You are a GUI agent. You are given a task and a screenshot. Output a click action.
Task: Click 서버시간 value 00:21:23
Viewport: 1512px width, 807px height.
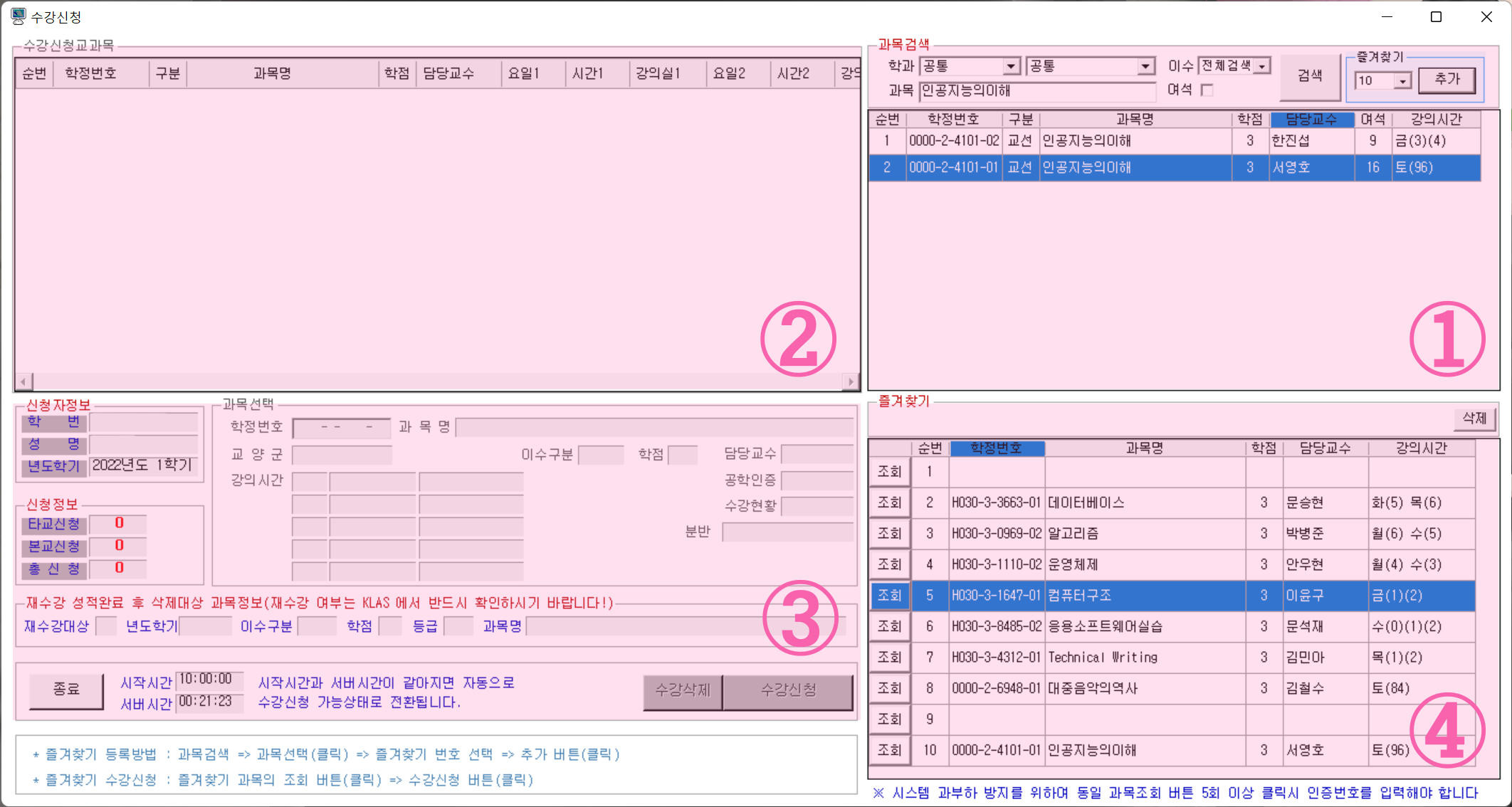click(209, 702)
